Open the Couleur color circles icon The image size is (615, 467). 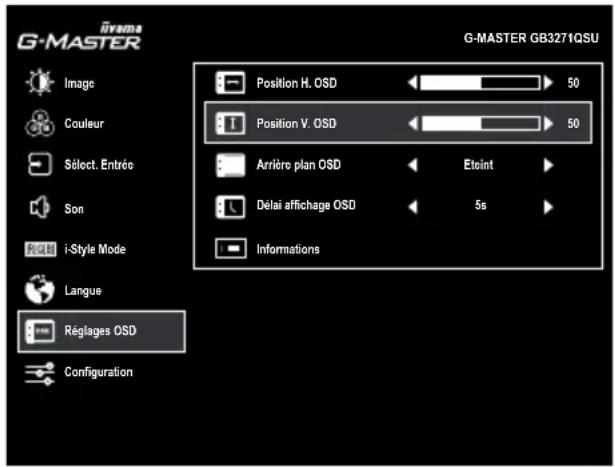[x=40, y=123]
